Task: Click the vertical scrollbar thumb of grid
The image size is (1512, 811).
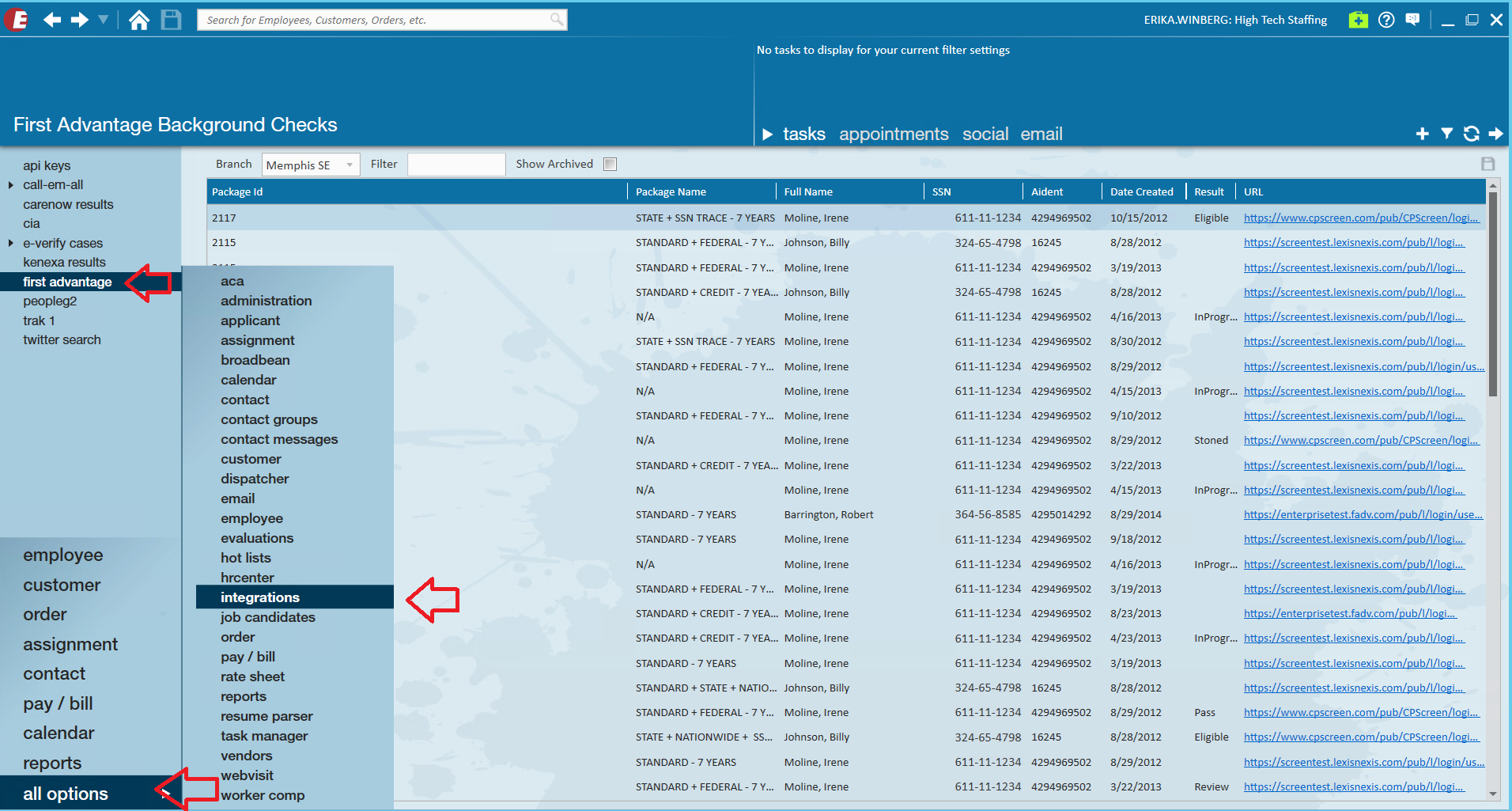Action: pyautogui.click(x=1493, y=294)
